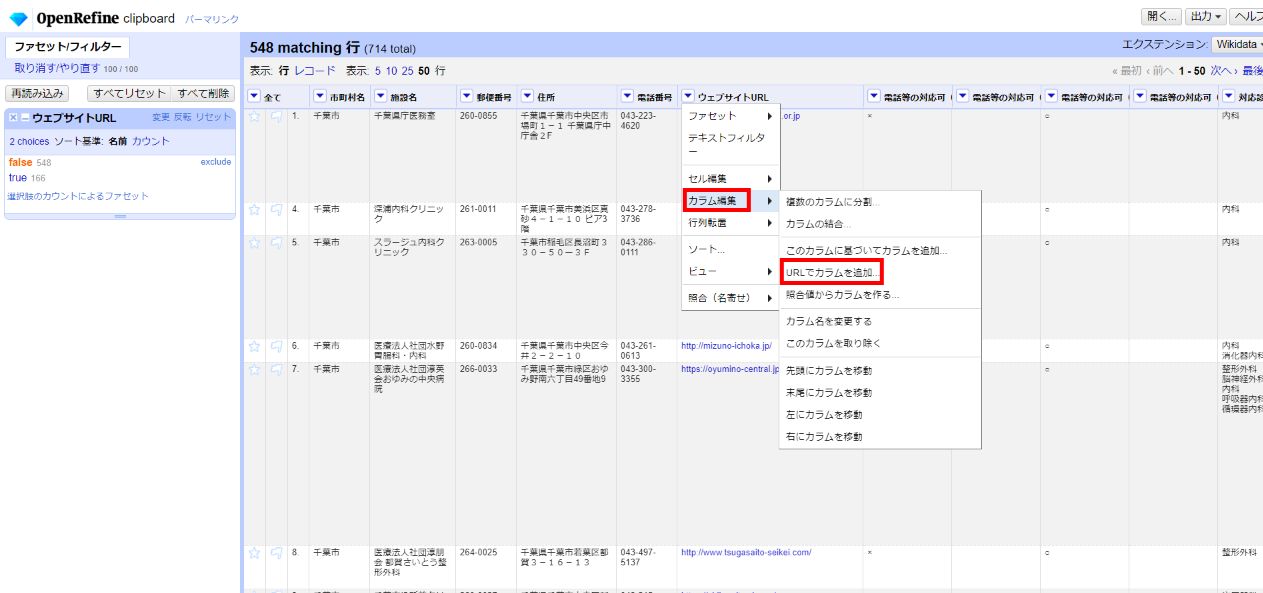Click the 開く... button
The image size is (1263, 593).
click(x=1161, y=16)
